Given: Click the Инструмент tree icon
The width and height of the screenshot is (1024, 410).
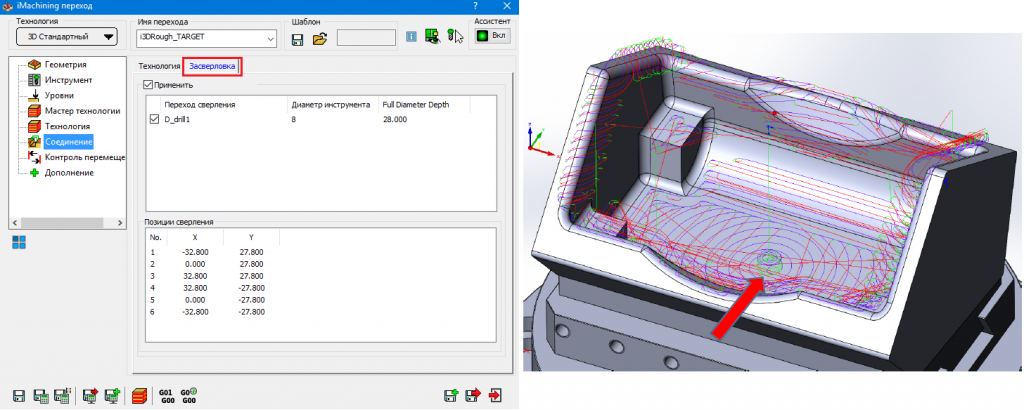Looking at the screenshot, I should click(x=35, y=80).
